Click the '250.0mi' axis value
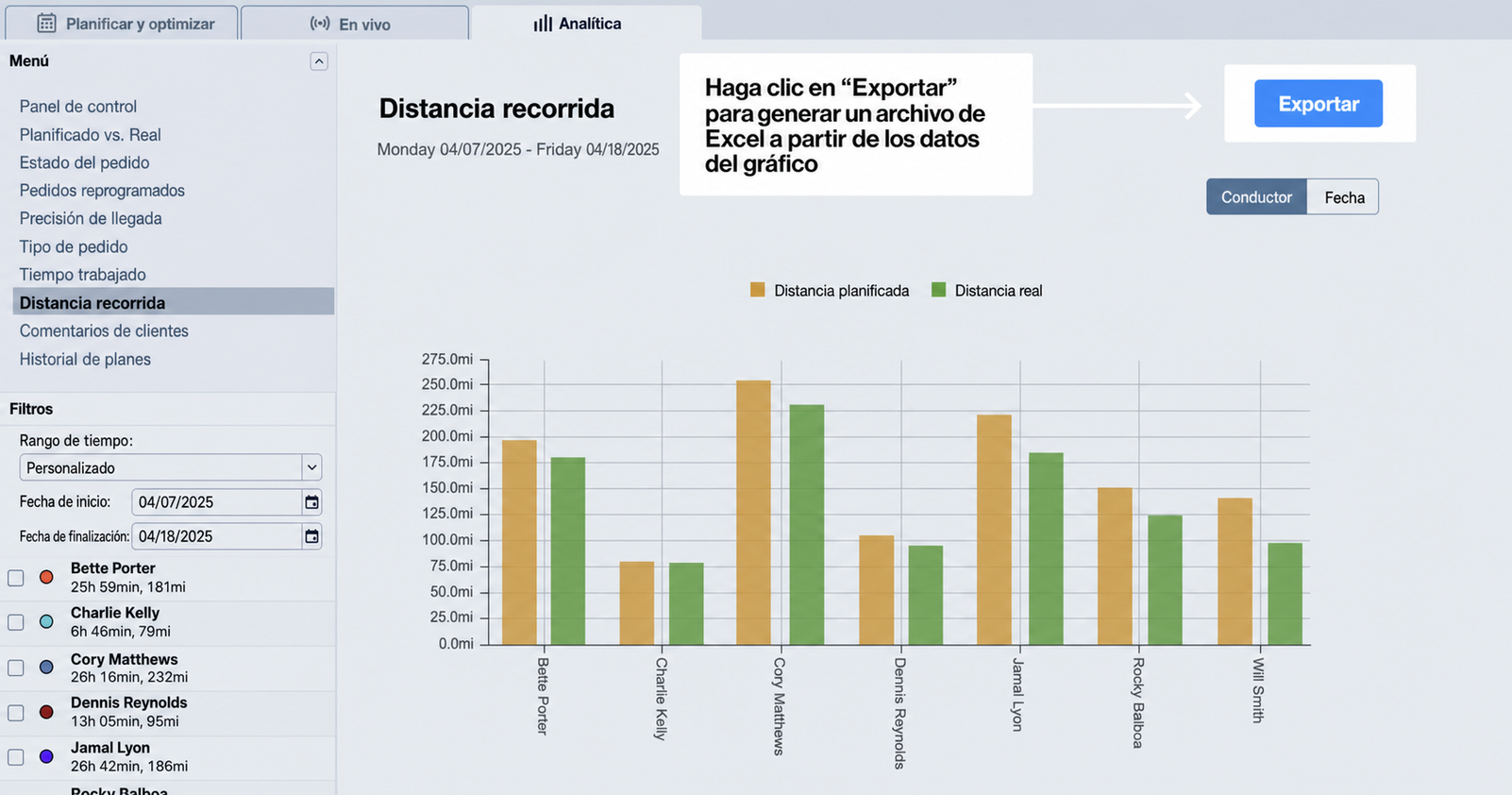Screen dimensions: 1512x795 [447, 384]
